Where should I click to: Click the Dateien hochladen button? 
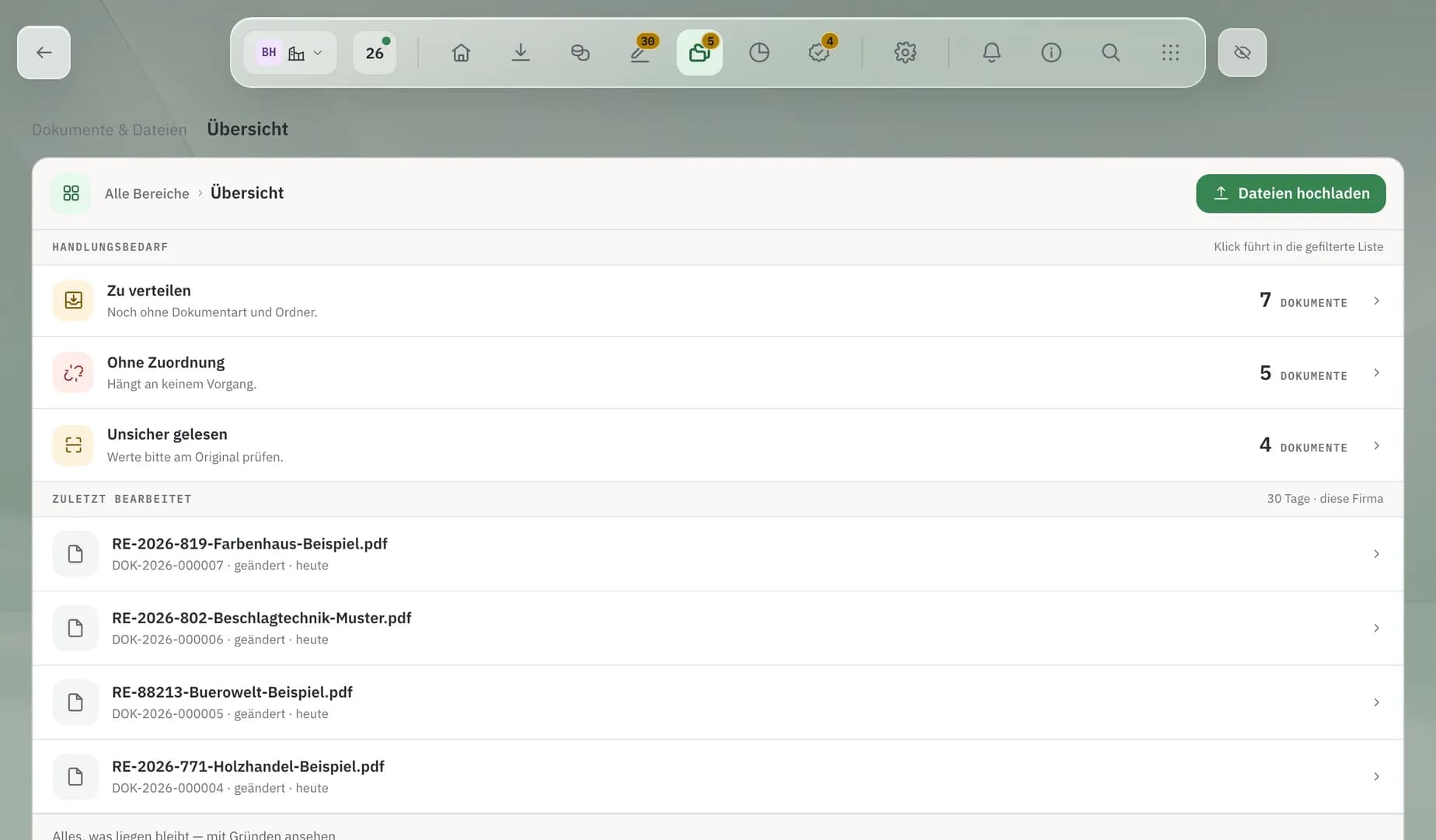1291,193
